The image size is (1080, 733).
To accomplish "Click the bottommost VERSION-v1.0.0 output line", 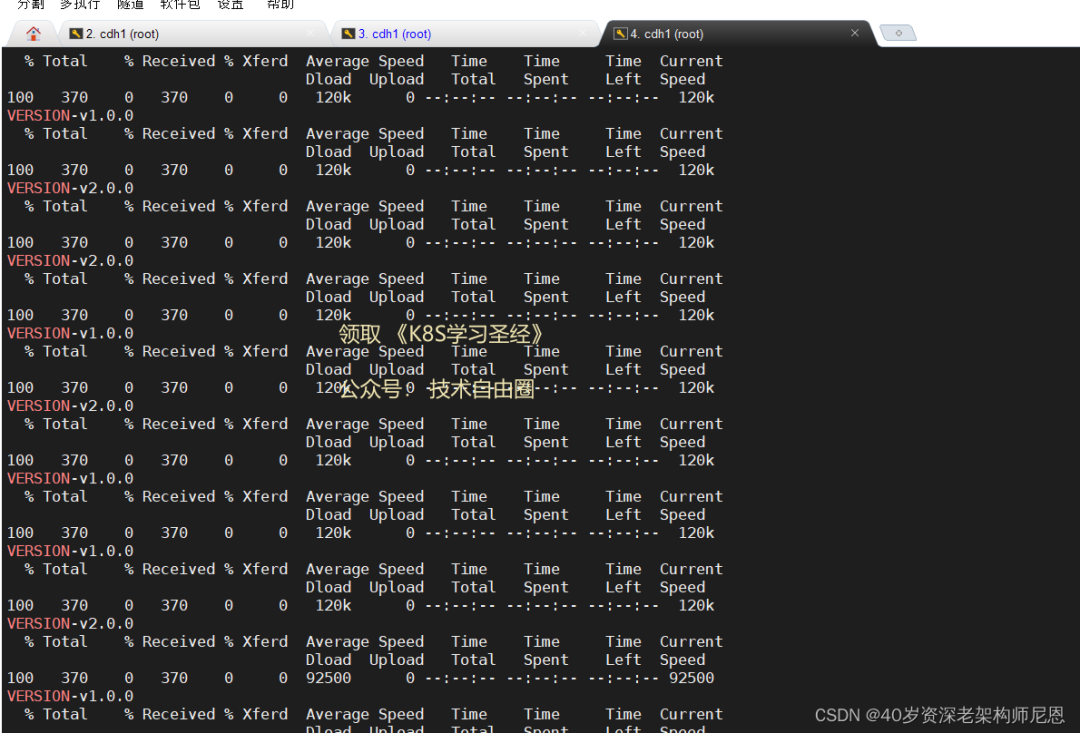I will [x=70, y=696].
